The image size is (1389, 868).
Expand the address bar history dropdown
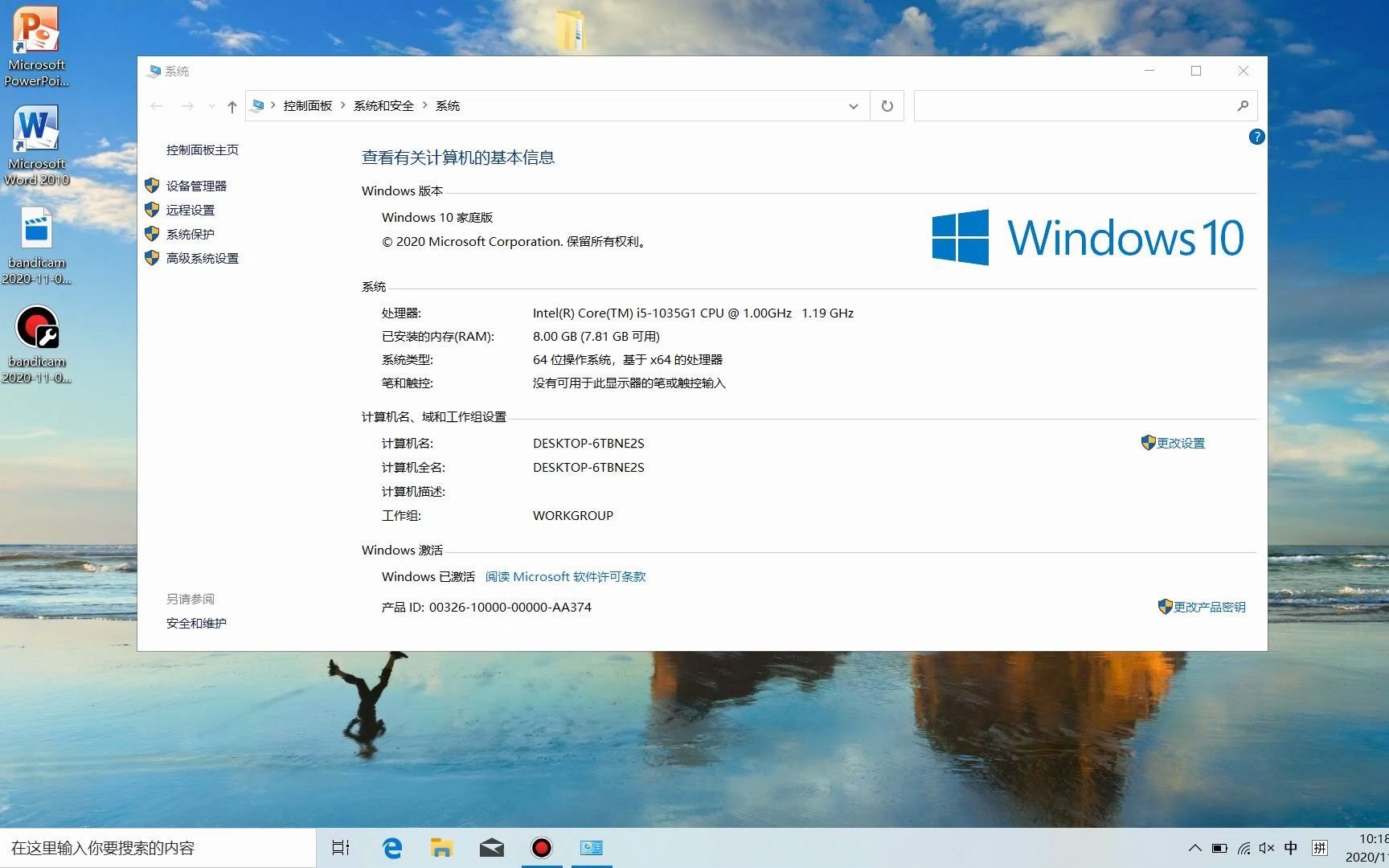coord(854,106)
